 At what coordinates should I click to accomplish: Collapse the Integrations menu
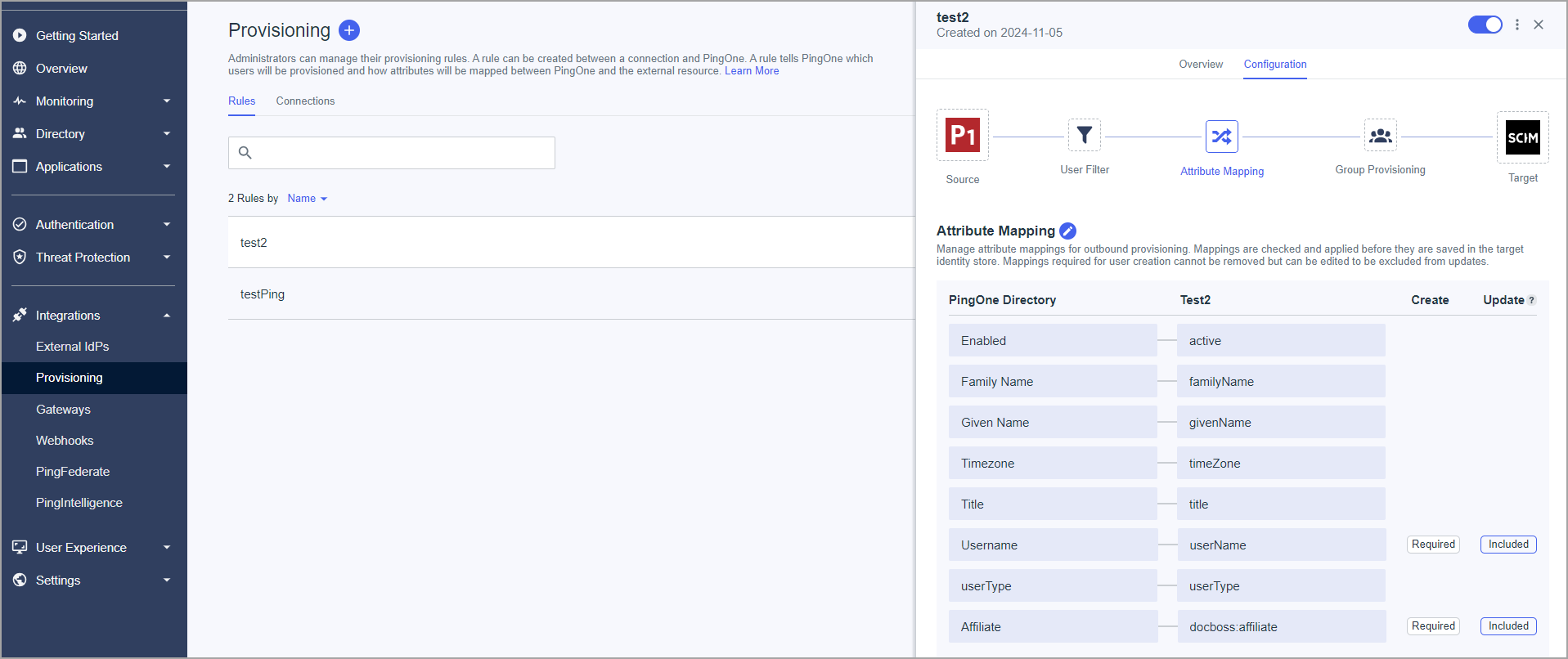click(x=167, y=315)
